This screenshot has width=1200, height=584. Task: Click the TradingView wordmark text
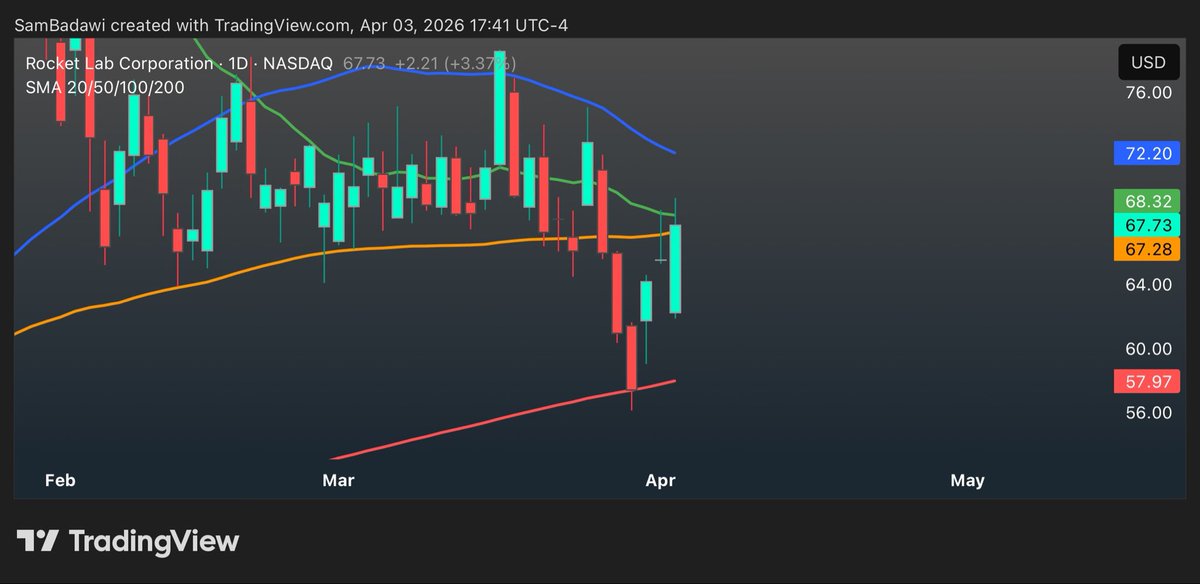154,542
